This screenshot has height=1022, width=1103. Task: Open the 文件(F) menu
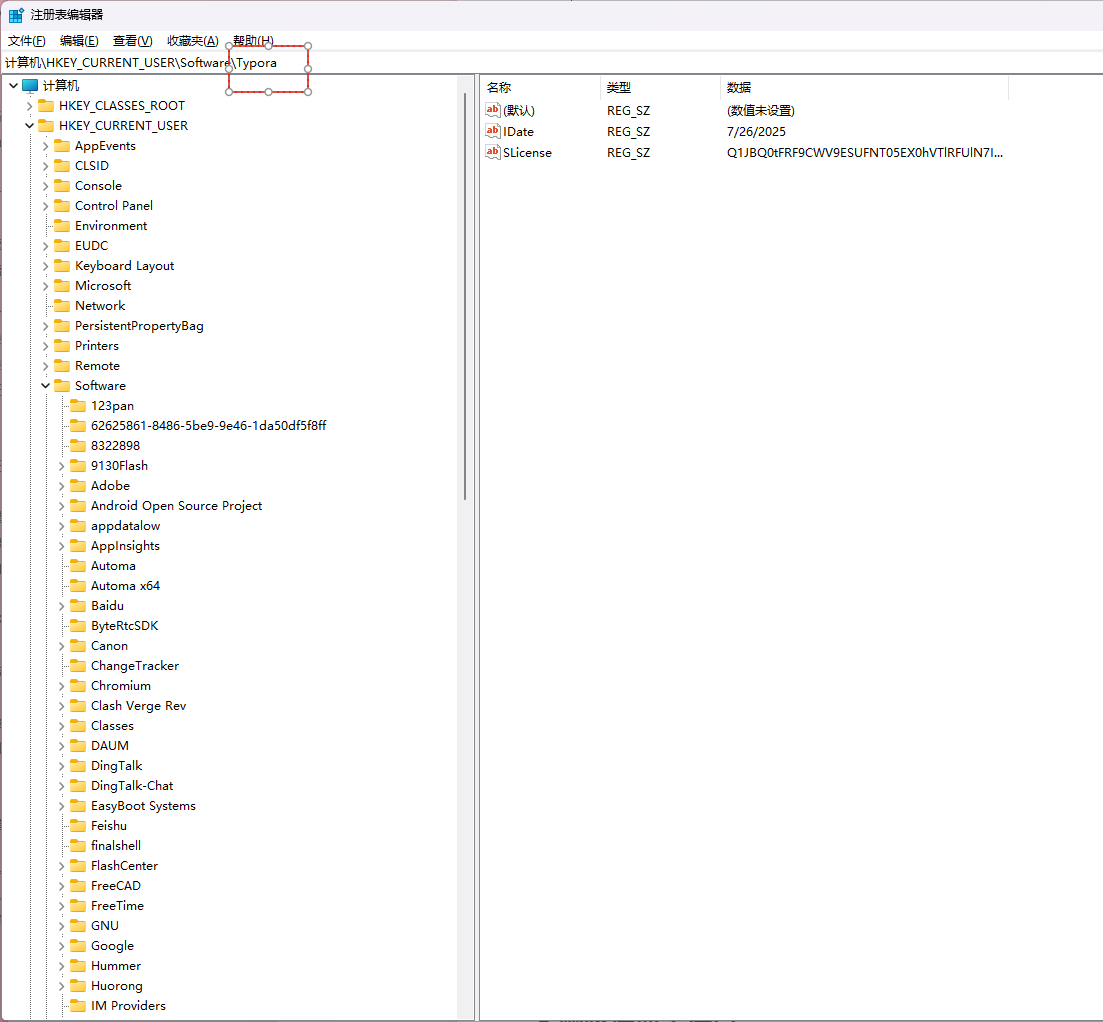coord(27,41)
